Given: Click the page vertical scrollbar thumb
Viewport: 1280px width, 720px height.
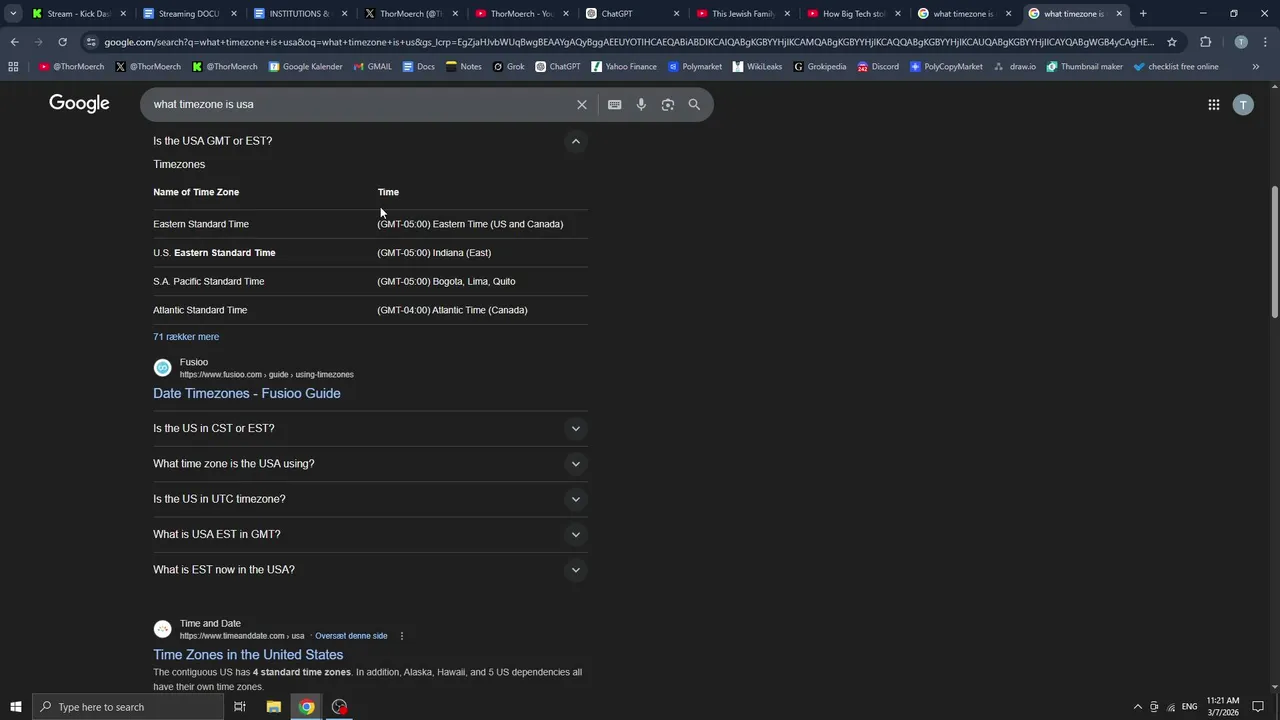Looking at the screenshot, I should (1274, 252).
